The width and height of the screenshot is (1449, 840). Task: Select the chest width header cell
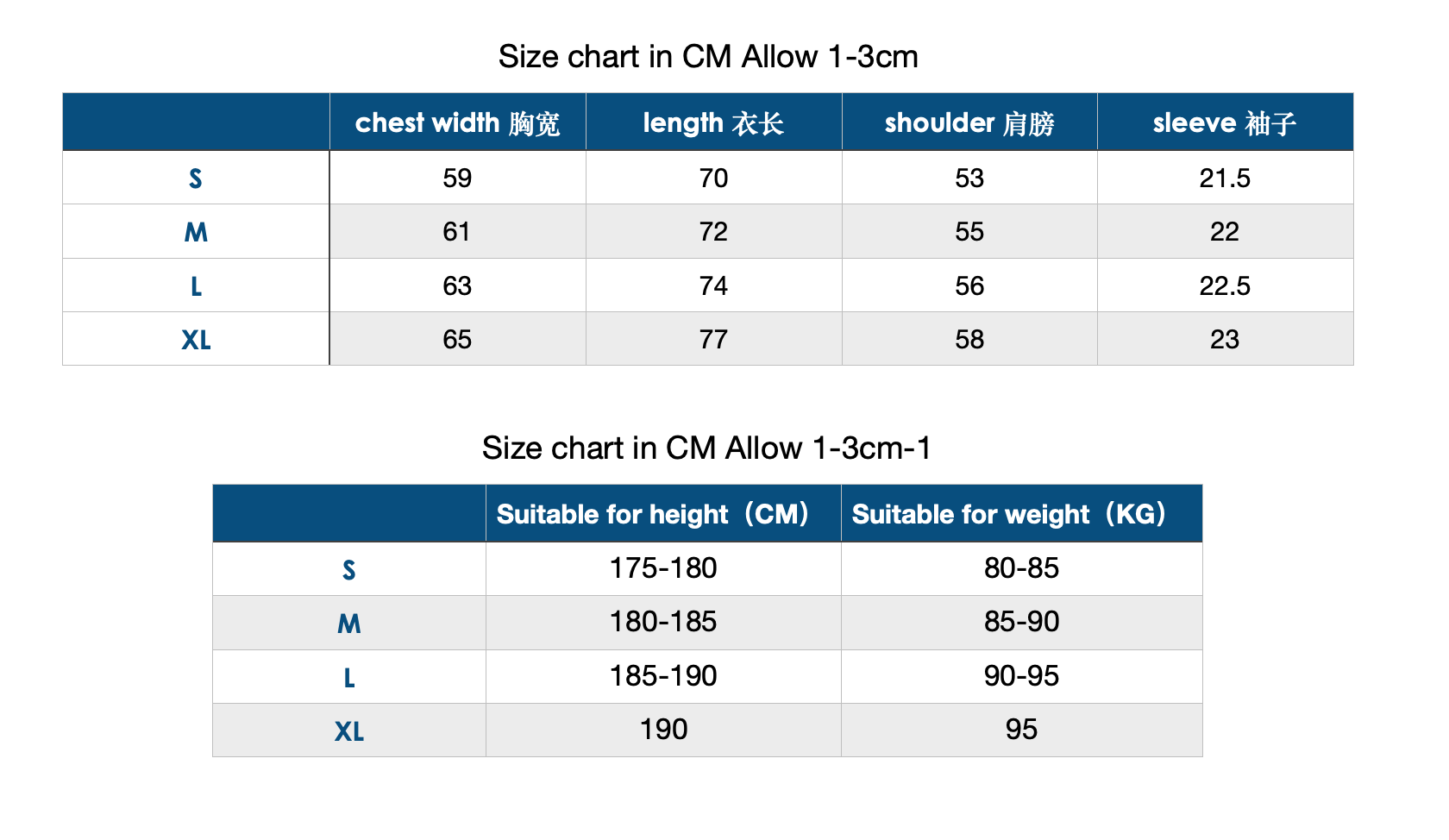pyautogui.click(x=457, y=122)
